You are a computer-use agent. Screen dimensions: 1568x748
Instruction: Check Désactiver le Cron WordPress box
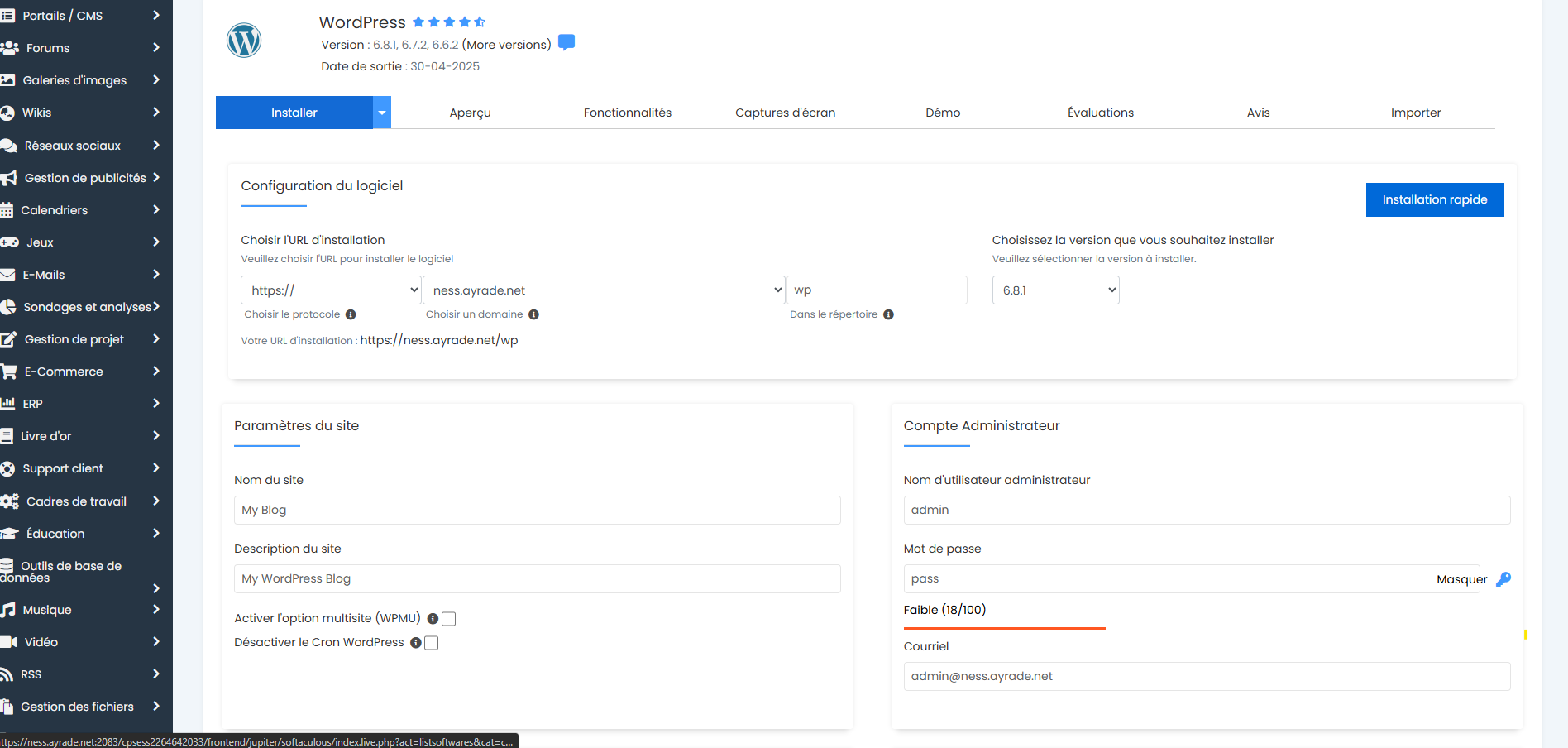coord(432,643)
